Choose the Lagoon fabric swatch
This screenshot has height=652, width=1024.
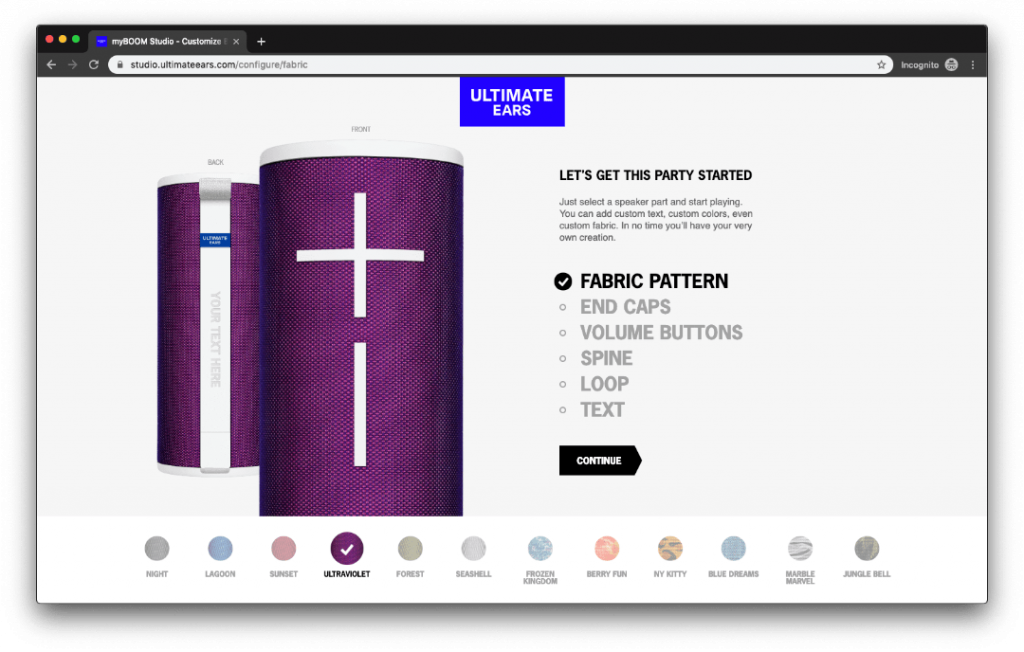220,549
